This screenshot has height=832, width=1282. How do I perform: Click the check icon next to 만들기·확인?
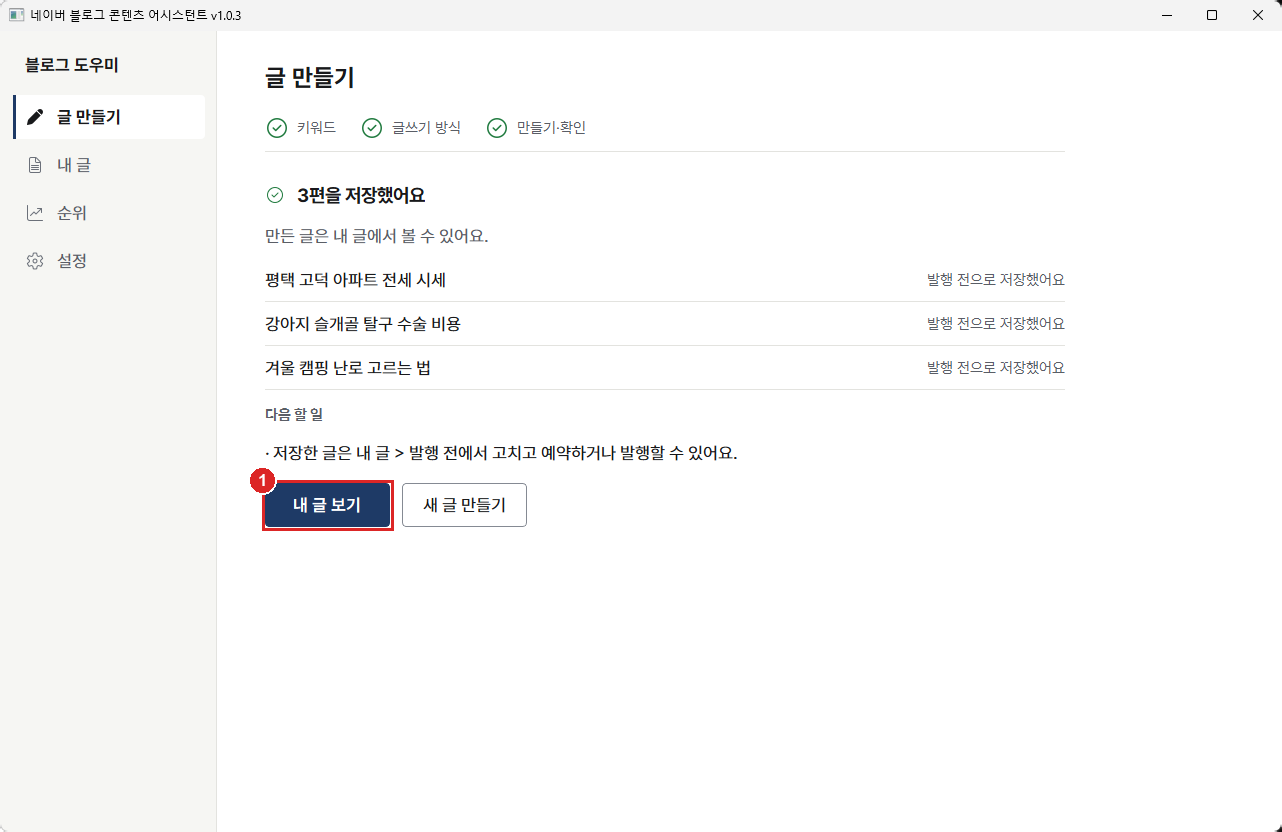[x=497, y=128]
